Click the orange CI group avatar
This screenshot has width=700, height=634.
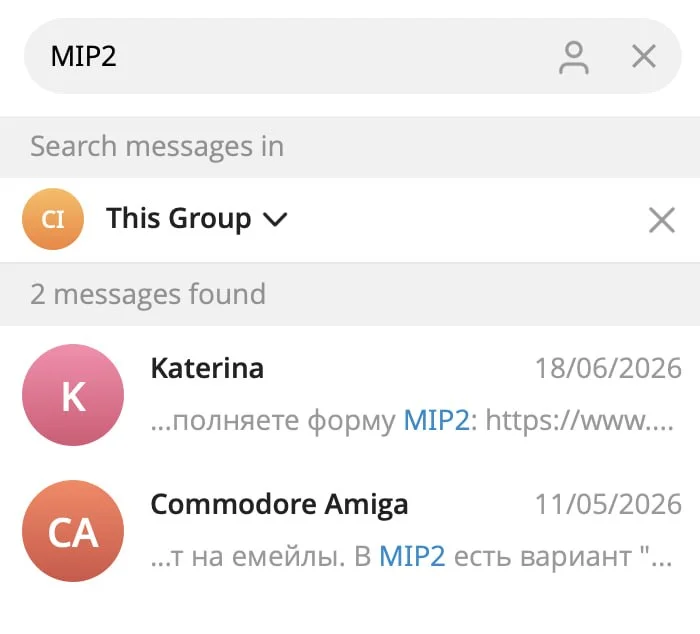[53, 219]
